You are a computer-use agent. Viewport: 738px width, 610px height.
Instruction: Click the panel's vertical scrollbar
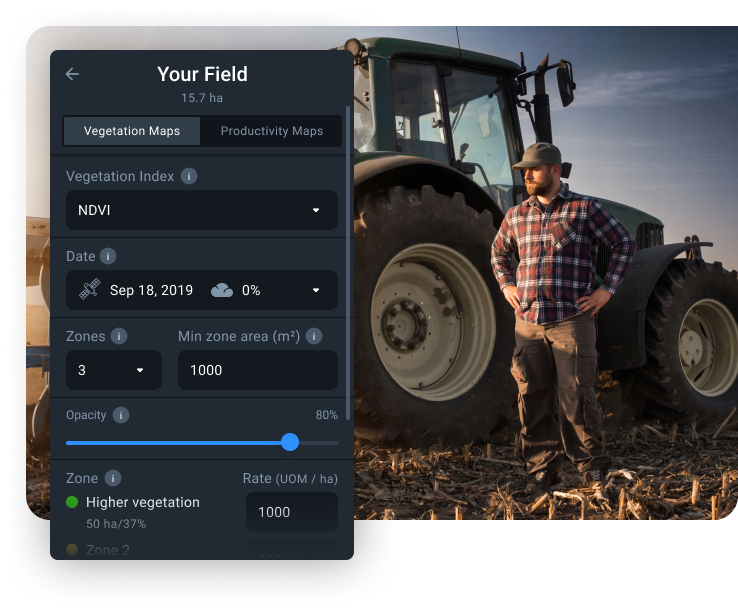tap(348, 263)
